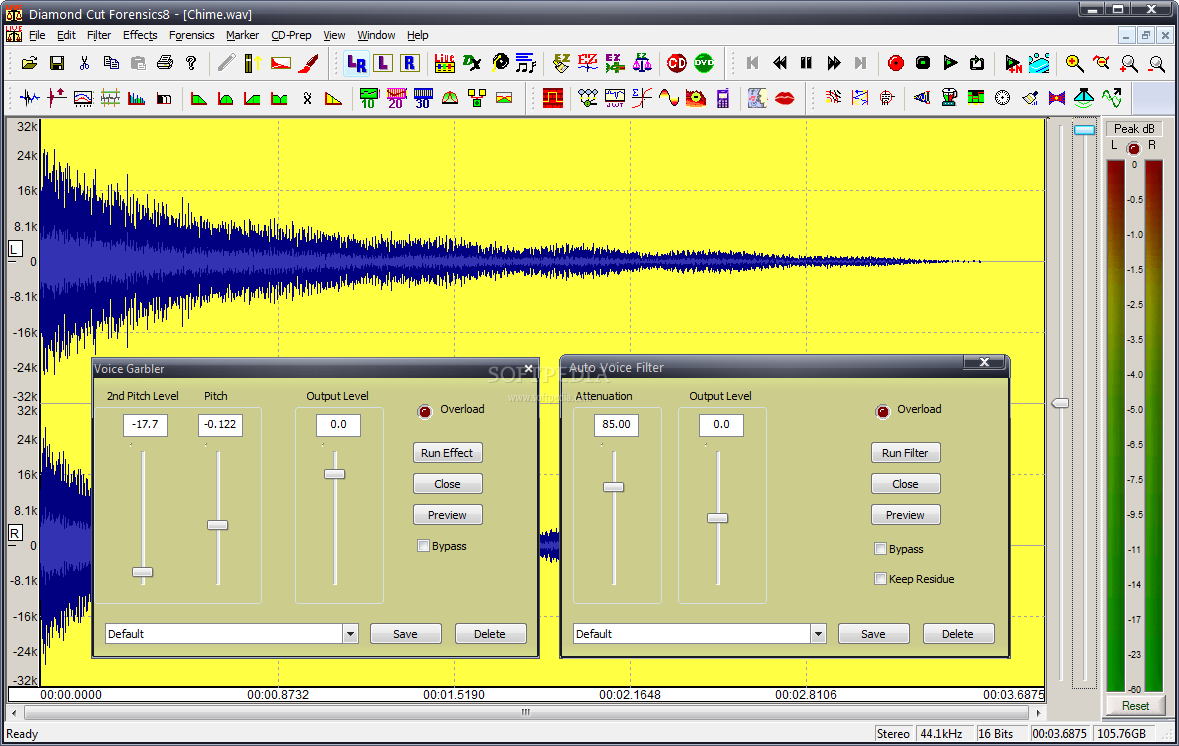The width and height of the screenshot is (1179, 746).
Task: Click the EZ Clean brush icon
Action: pyautogui.click(x=561, y=63)
